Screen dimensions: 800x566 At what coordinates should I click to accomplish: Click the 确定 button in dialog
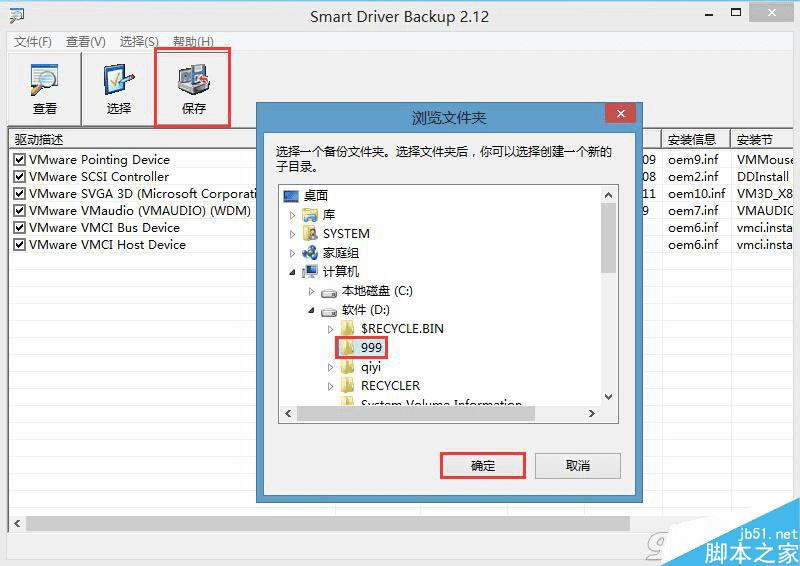pyautogui.click(x=483, y=465)
